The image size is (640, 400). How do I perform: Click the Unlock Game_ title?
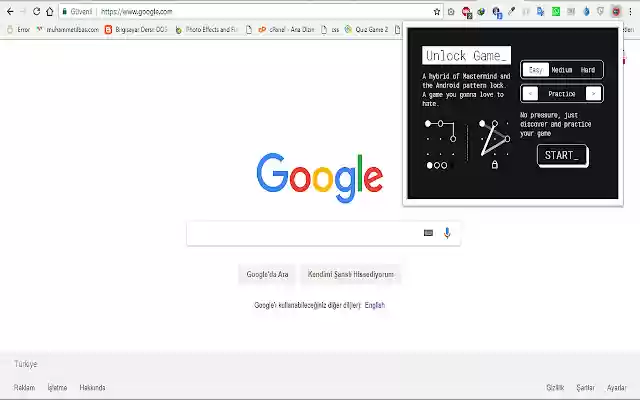point(466,55)
